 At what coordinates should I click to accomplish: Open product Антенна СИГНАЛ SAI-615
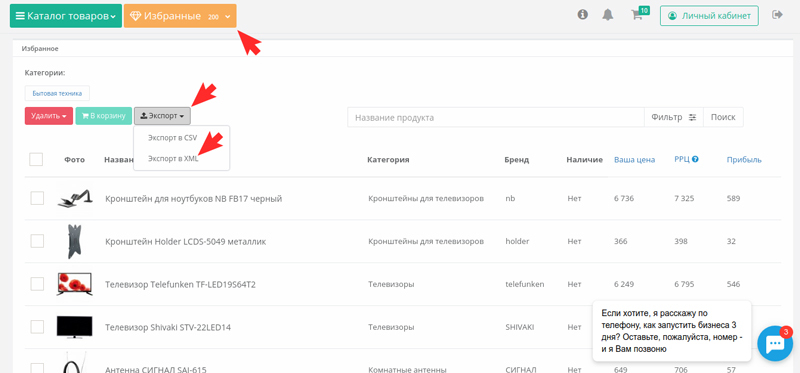[156, 369]
